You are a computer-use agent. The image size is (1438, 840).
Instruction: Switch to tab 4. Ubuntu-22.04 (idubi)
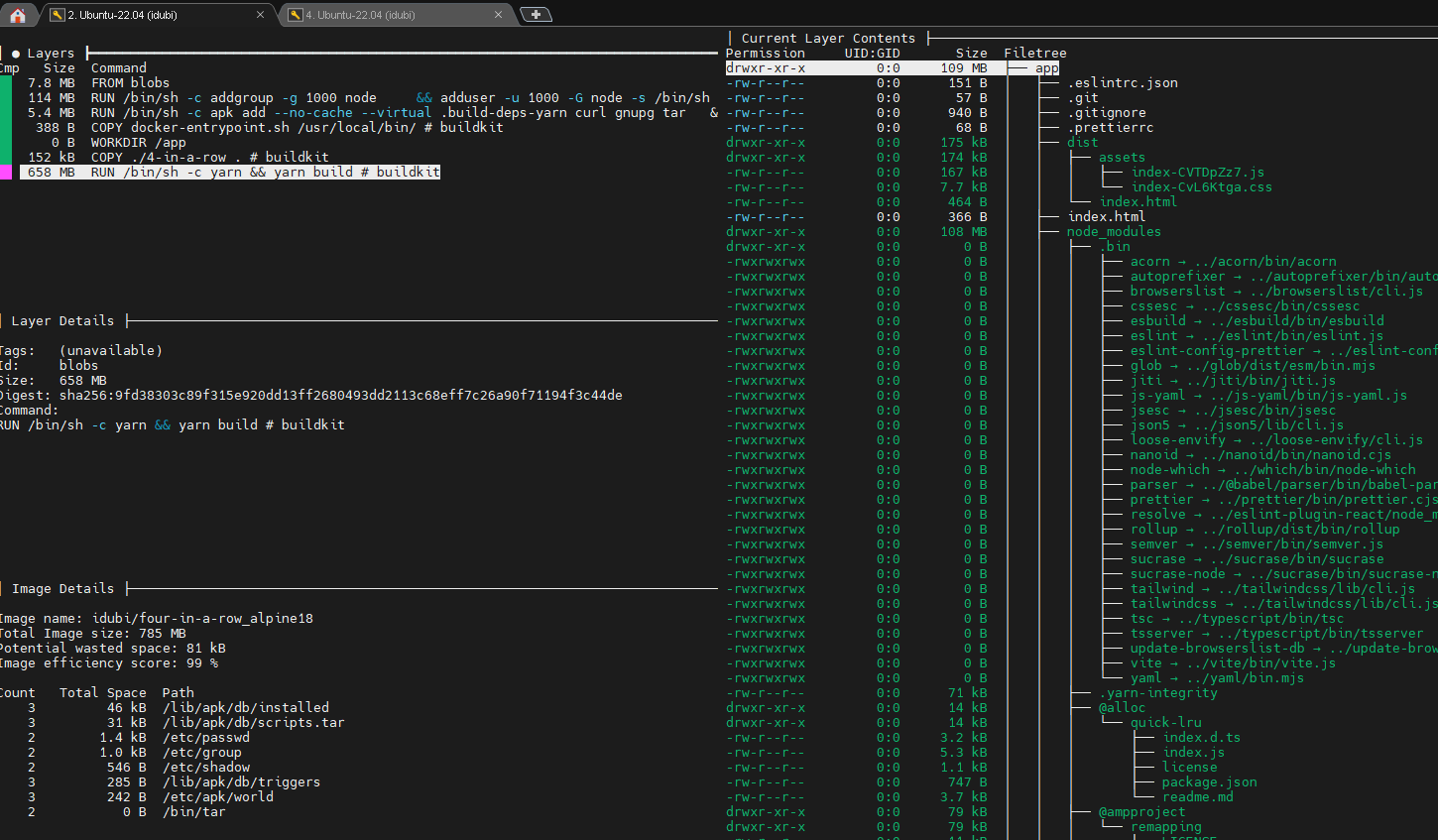click(x=397, y=15)
